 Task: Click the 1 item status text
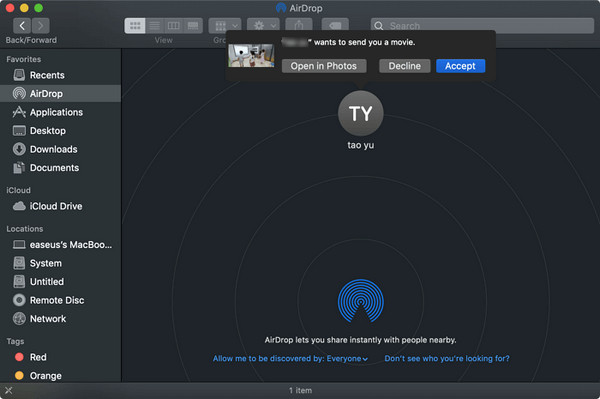tap(300, 391)
